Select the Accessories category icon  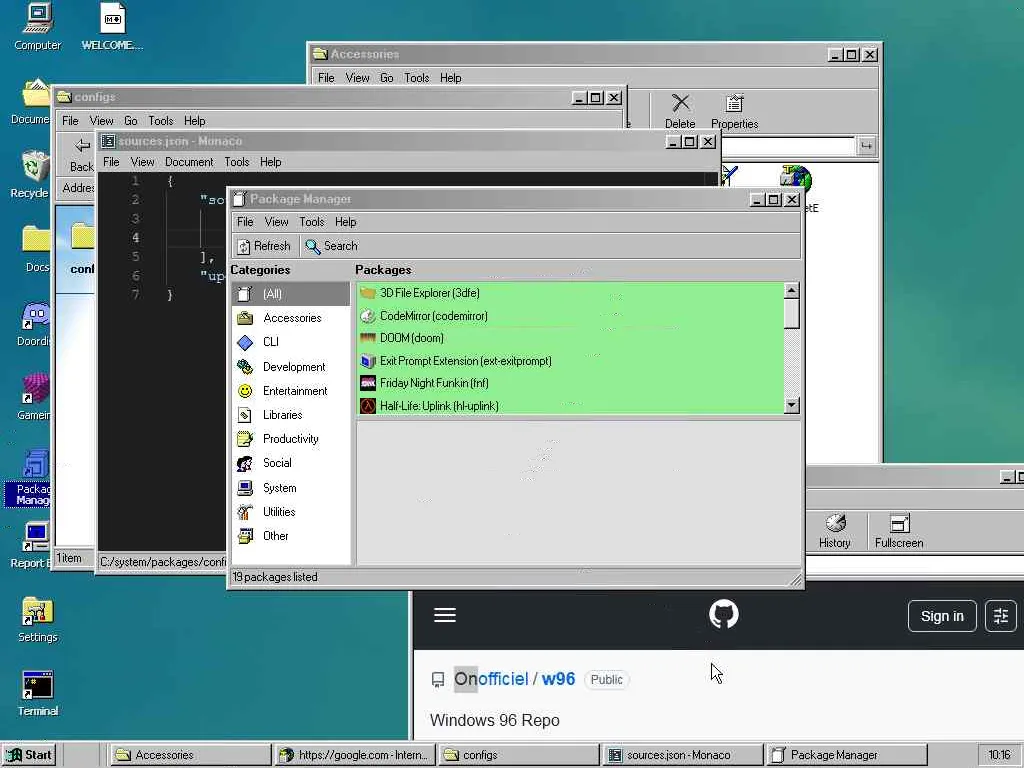coord(245,318)
